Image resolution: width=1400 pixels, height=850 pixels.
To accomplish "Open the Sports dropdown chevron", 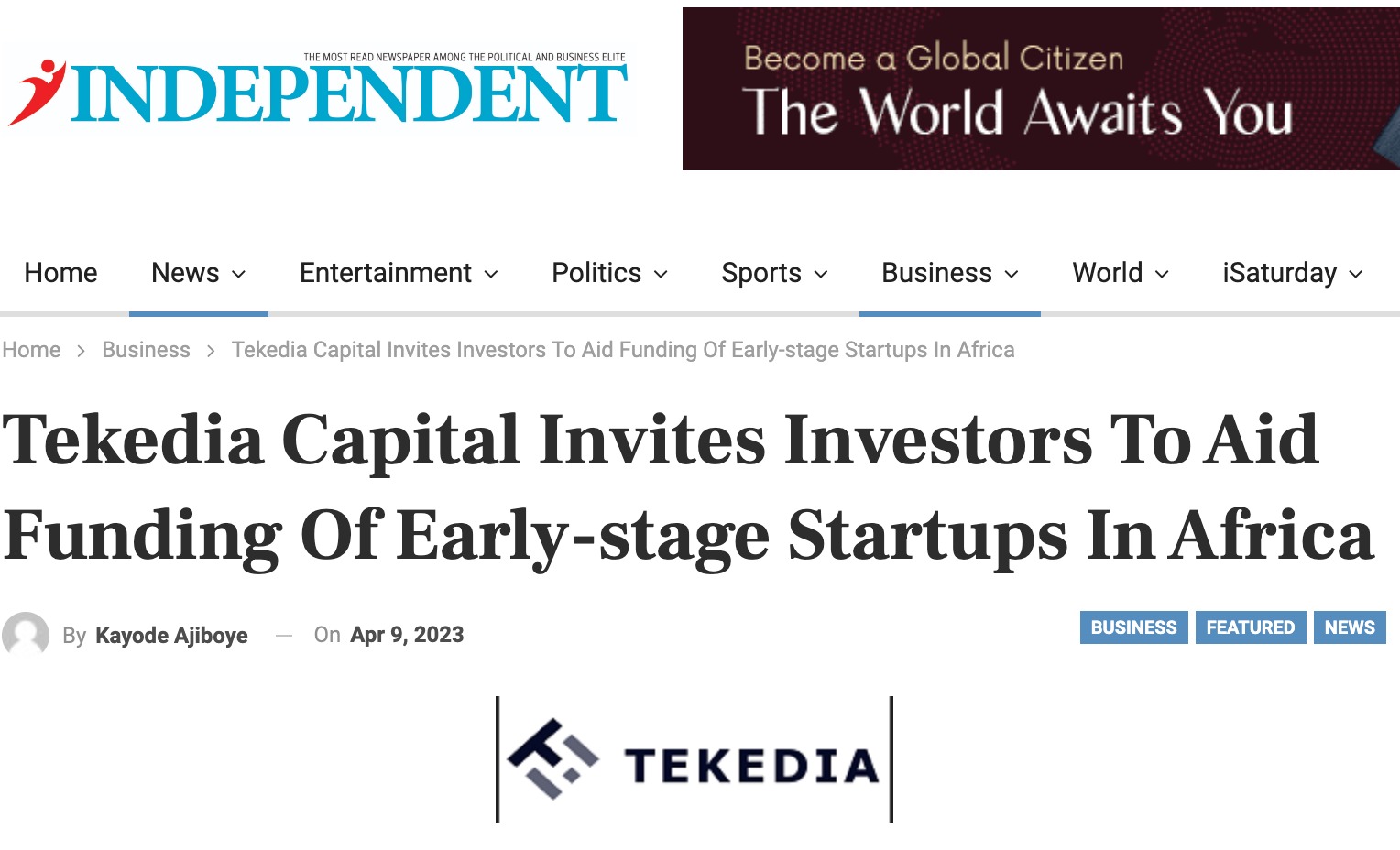I will (821, 274).
